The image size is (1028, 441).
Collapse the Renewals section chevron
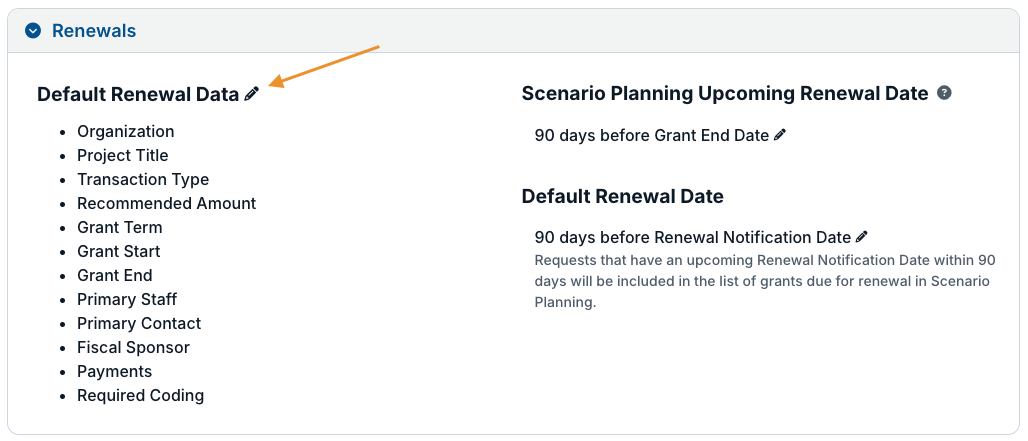click(33, 31)
